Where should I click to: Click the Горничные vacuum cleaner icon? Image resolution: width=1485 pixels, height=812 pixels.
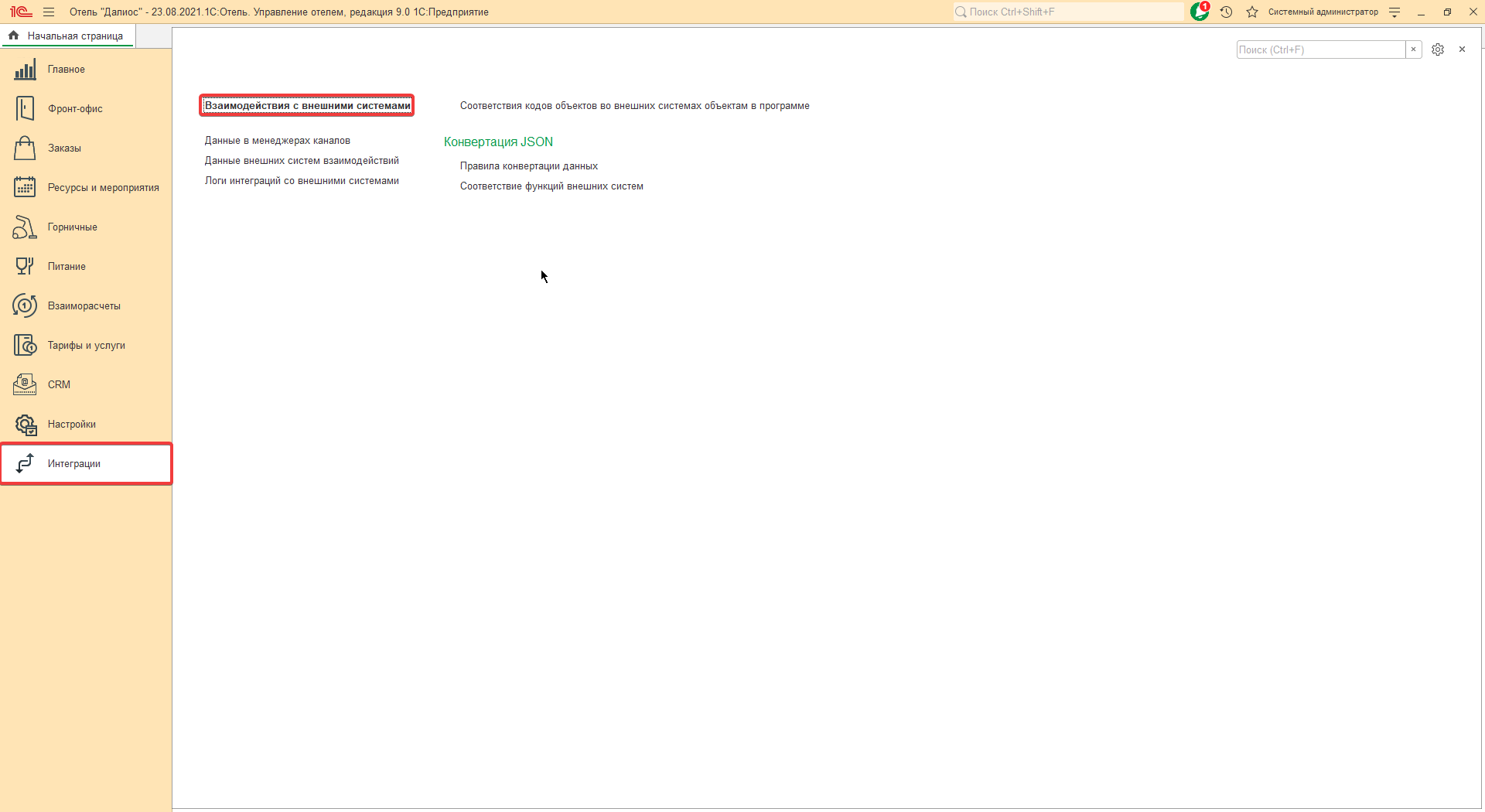pyautogui.click(x=25, y=227)
